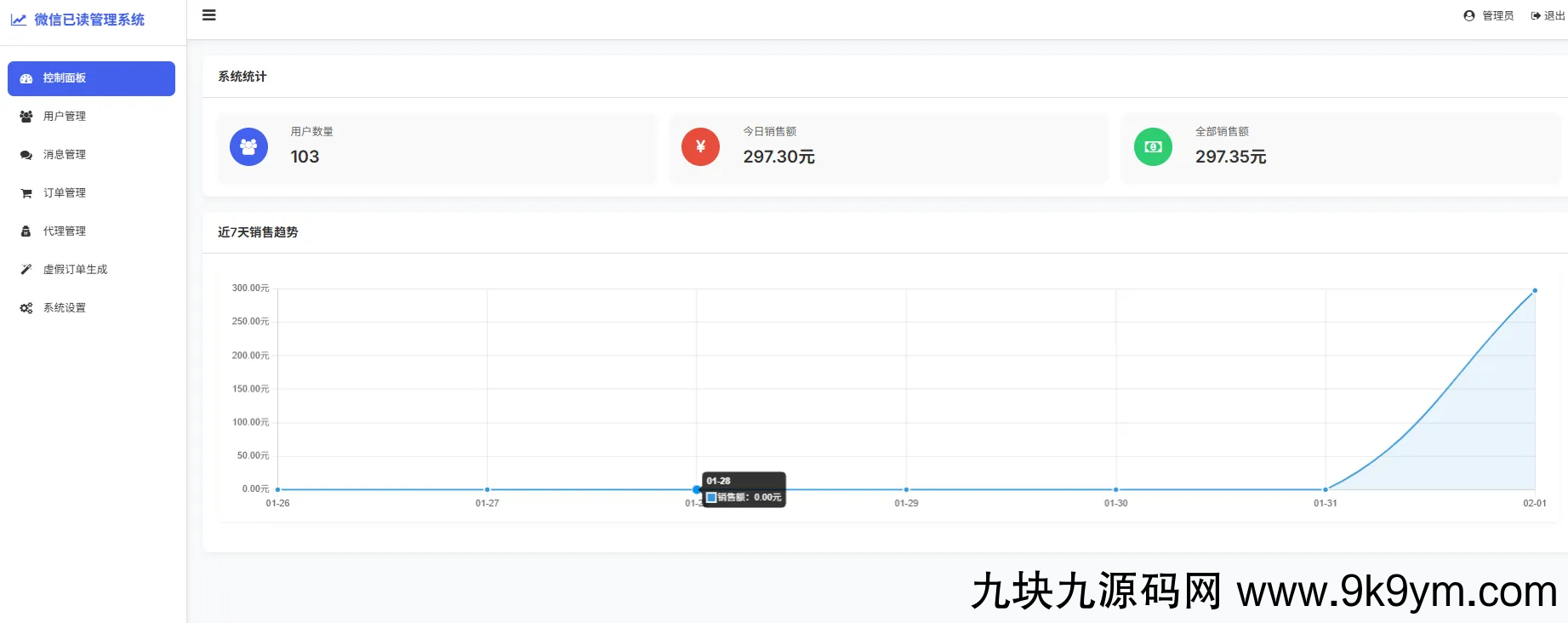
Task: Click the magic wand fake order icon
Action: pyautogui.click(x=26, y=270)
